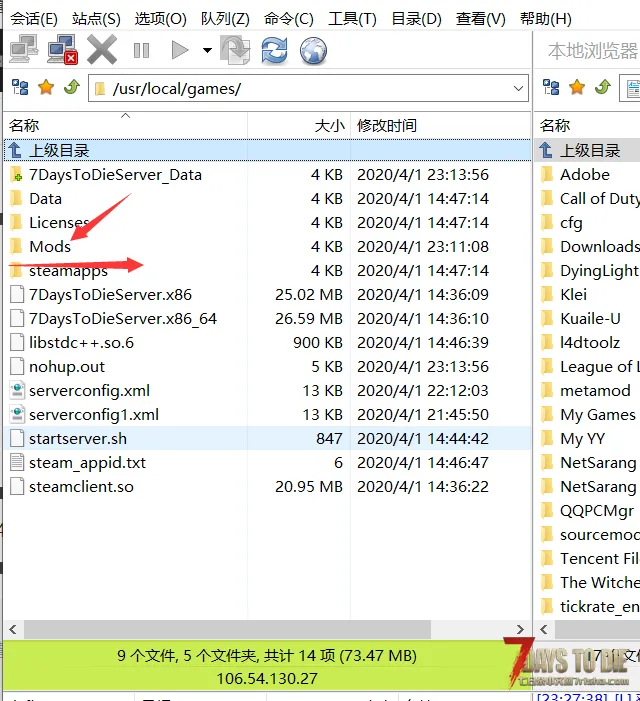Select local Adobe folder
640x701 pixels.
587,174
